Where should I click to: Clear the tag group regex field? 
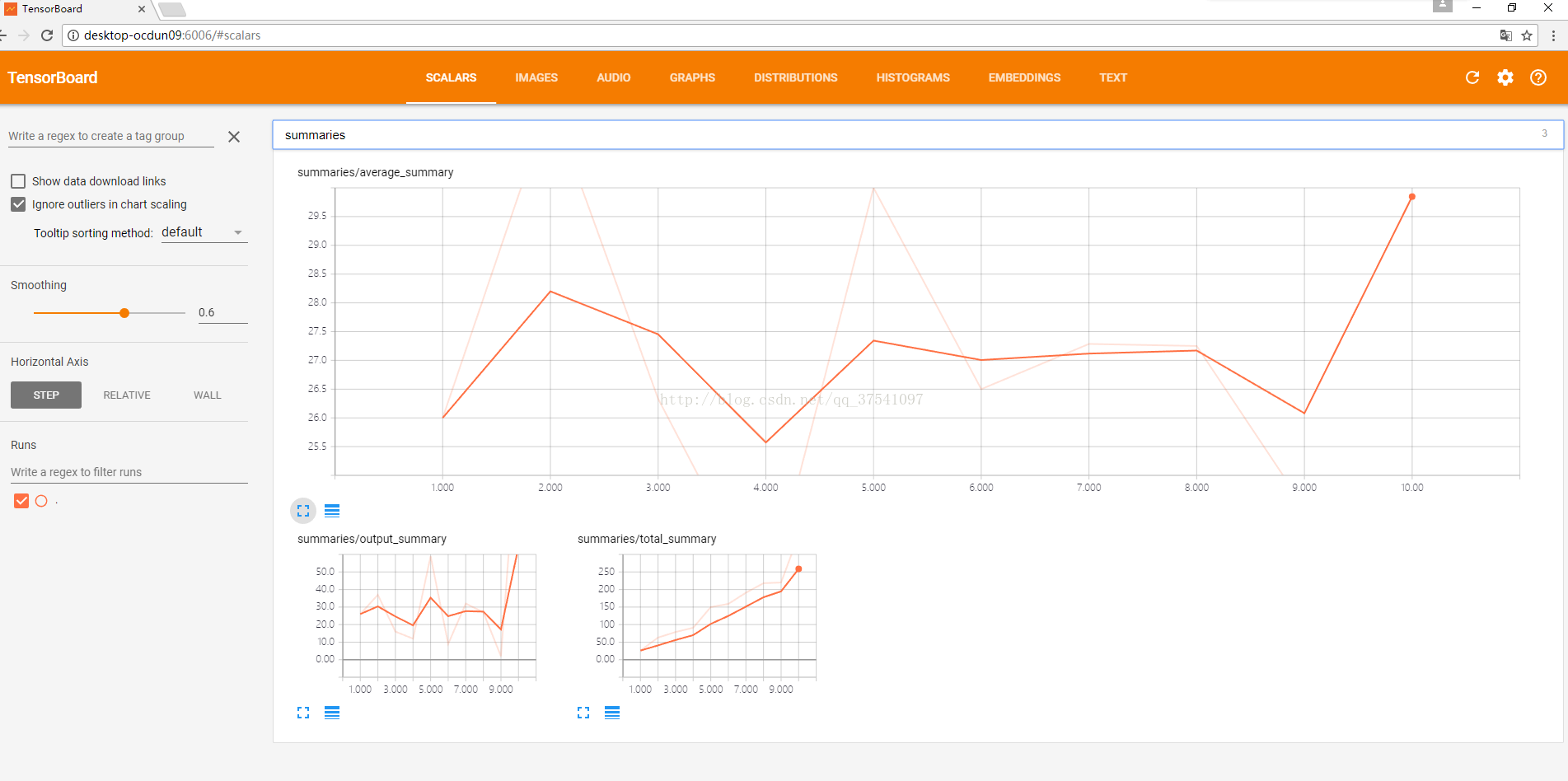coord(234,137)
